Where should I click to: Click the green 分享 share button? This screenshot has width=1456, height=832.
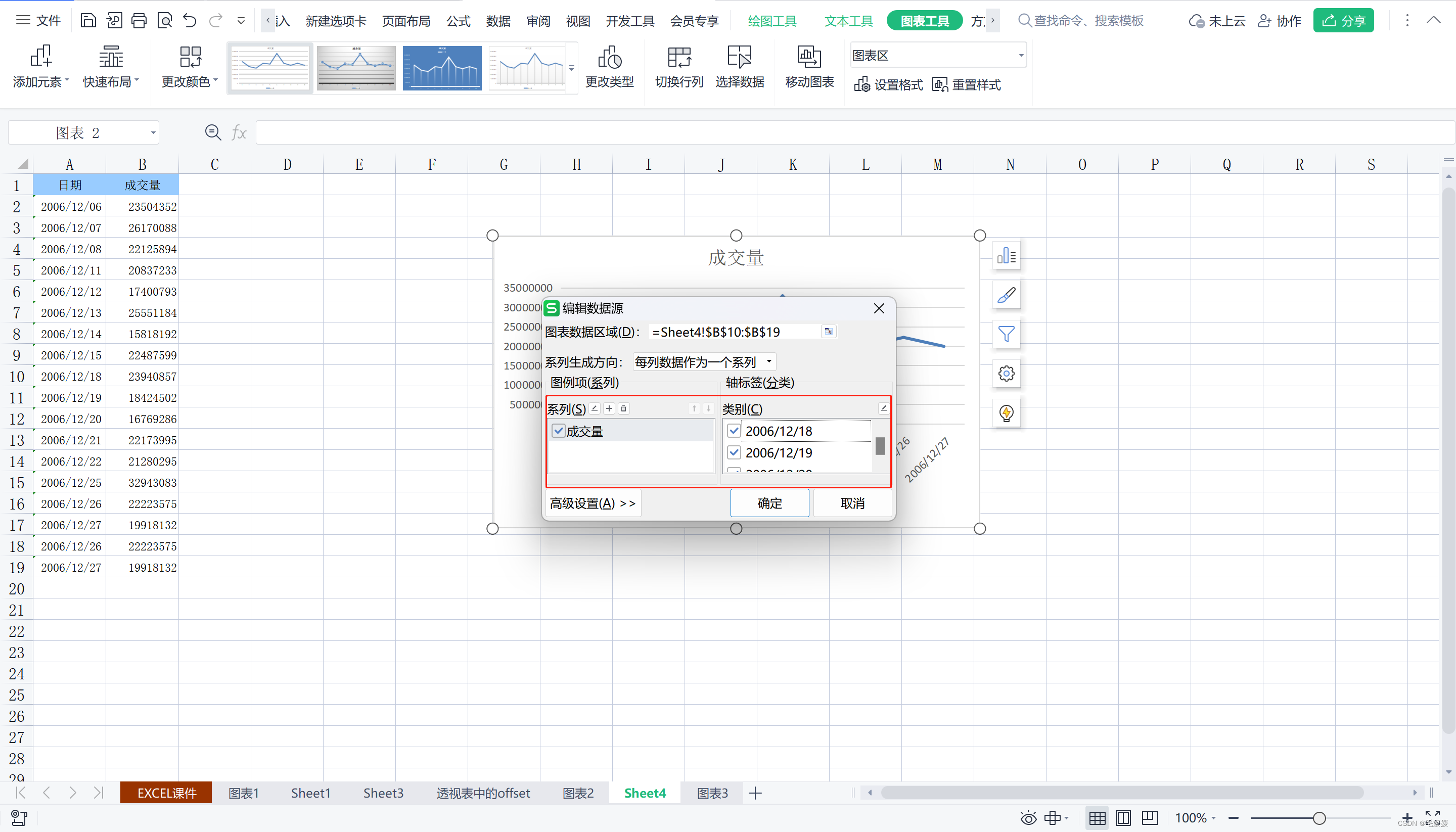click(x=1343, y=21)
